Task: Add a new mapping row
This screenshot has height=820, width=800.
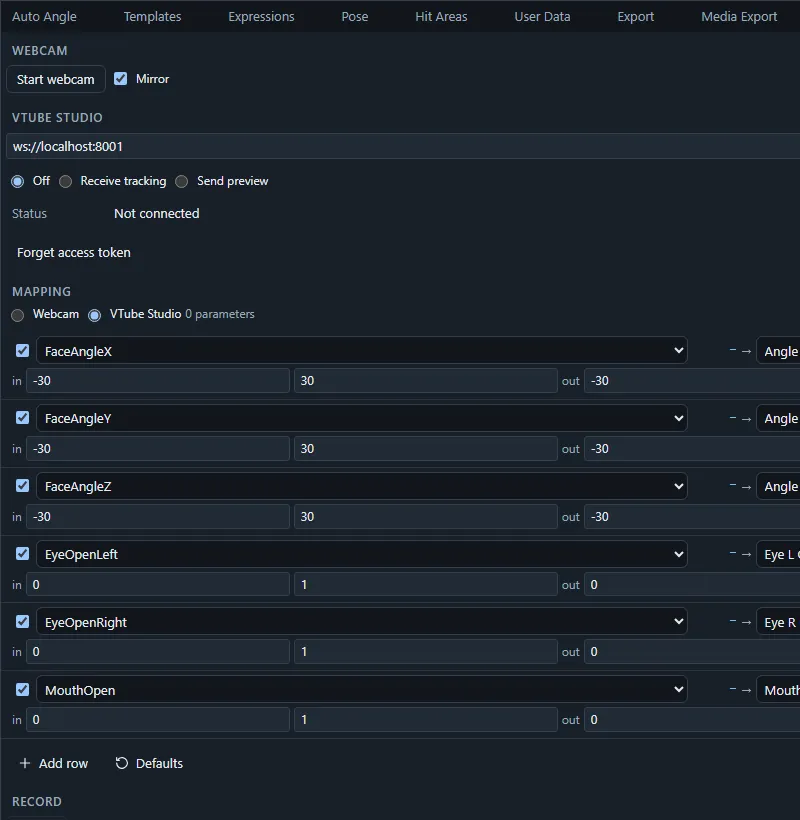Action: point(53,763)
